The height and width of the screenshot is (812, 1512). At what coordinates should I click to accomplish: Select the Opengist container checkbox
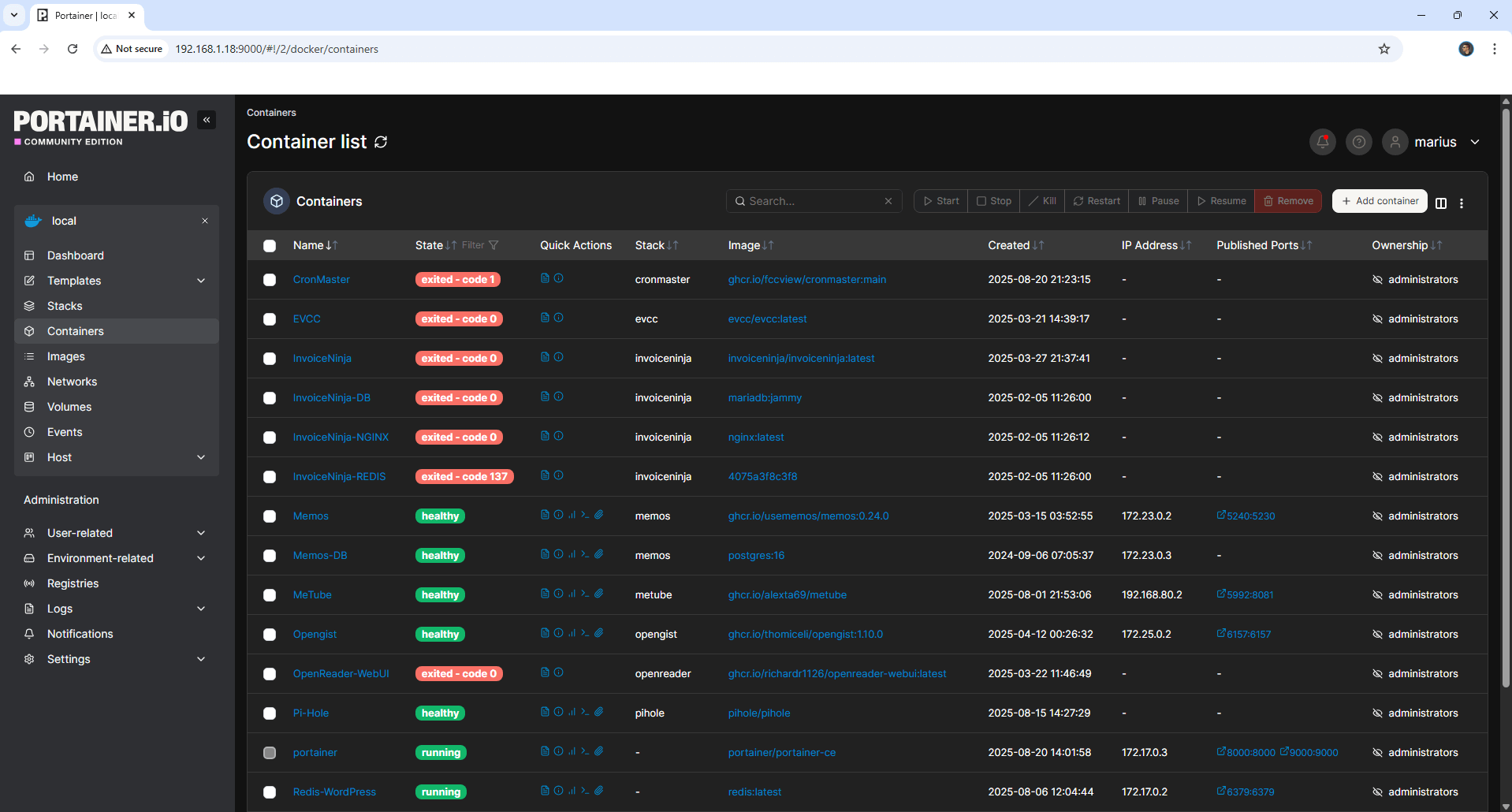[270, 635]
